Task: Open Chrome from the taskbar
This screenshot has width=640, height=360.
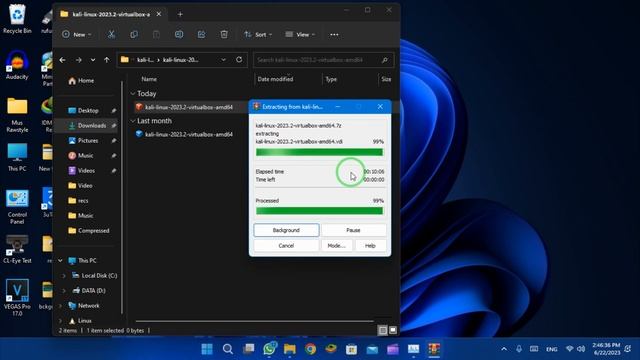Action: point(310,349)
